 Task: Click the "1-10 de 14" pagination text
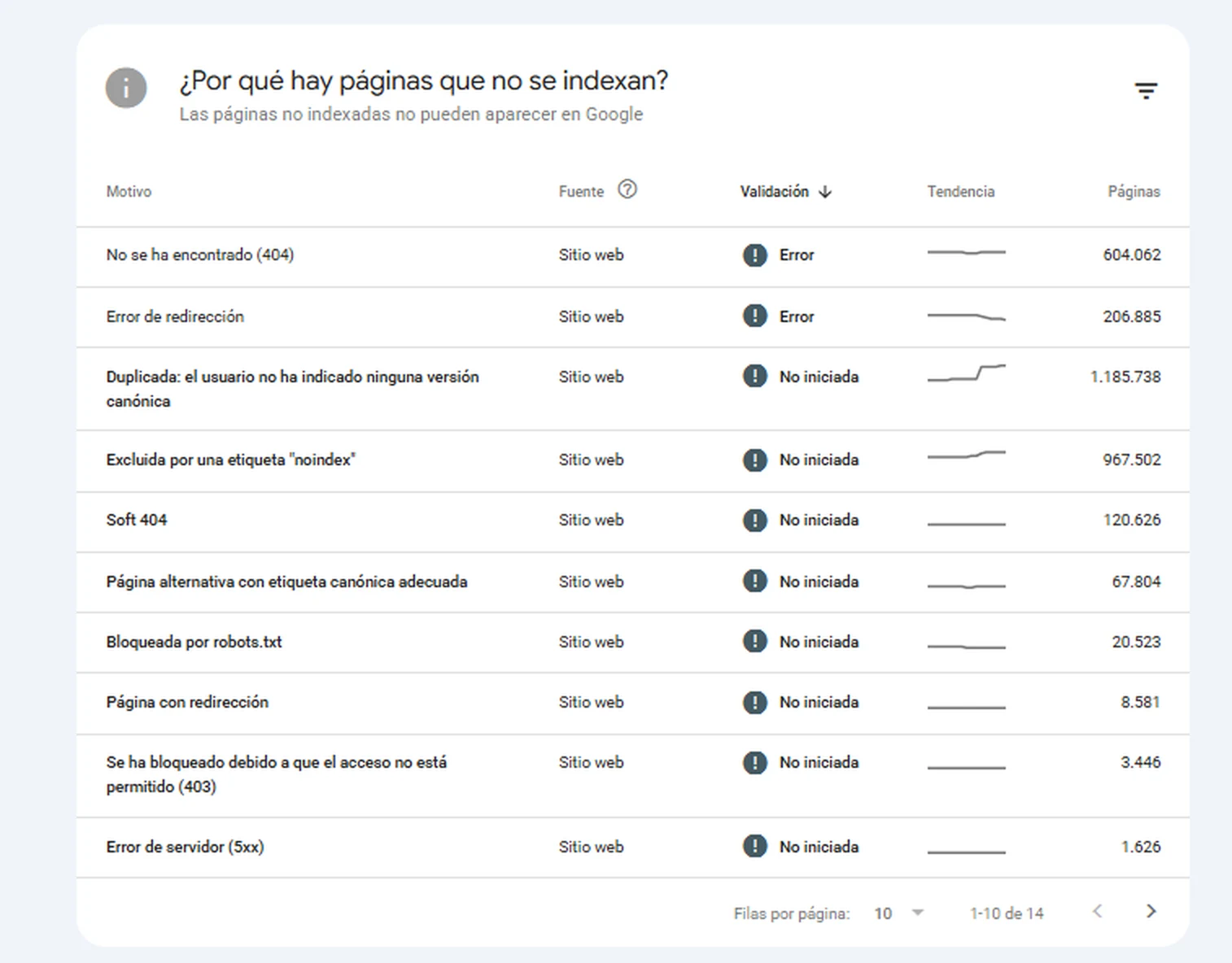[1007, 914]
